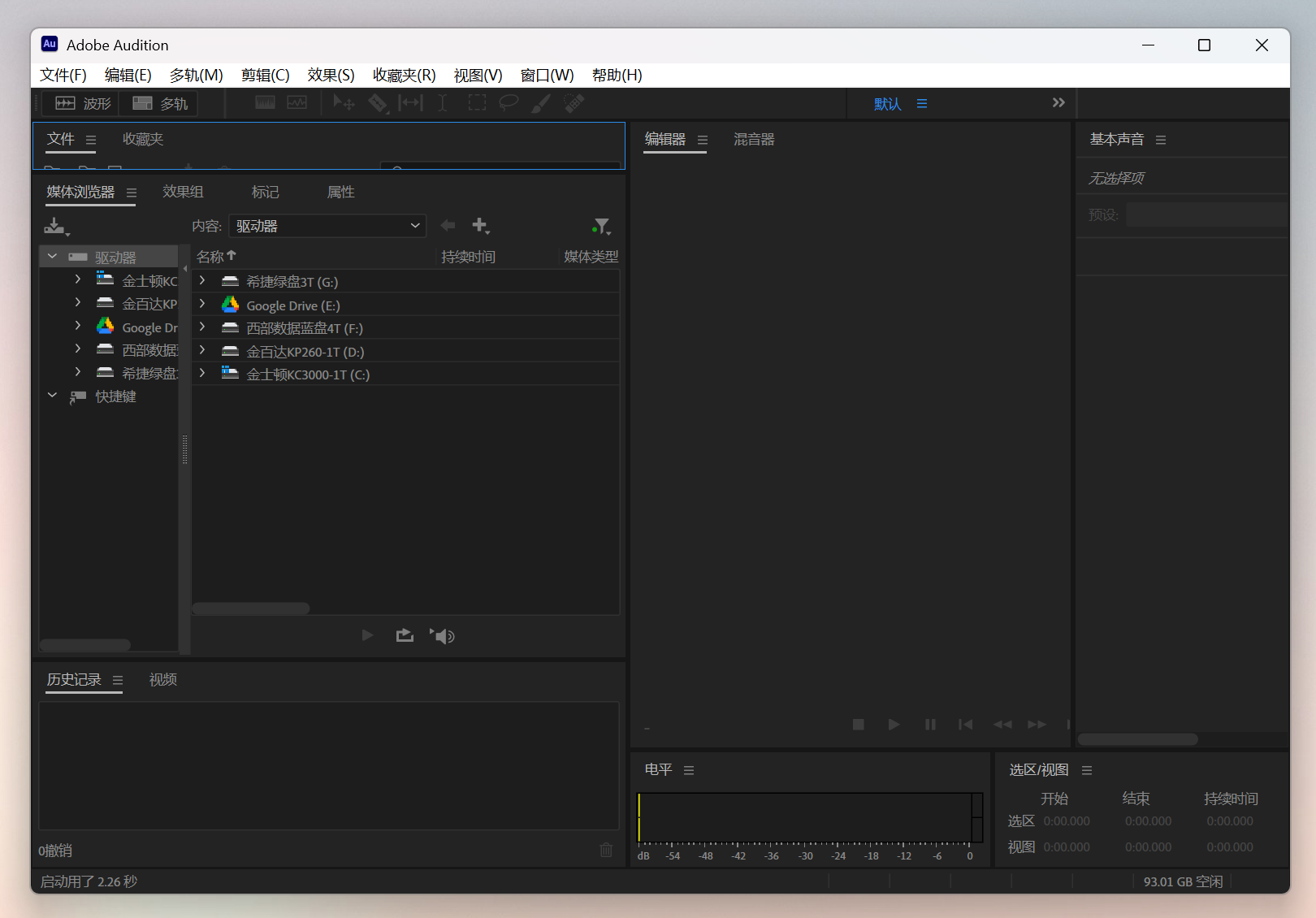Screen dimensions: 1316x918
Task: Open the 编辑(E) menu
Action: [x=128, y=75]
